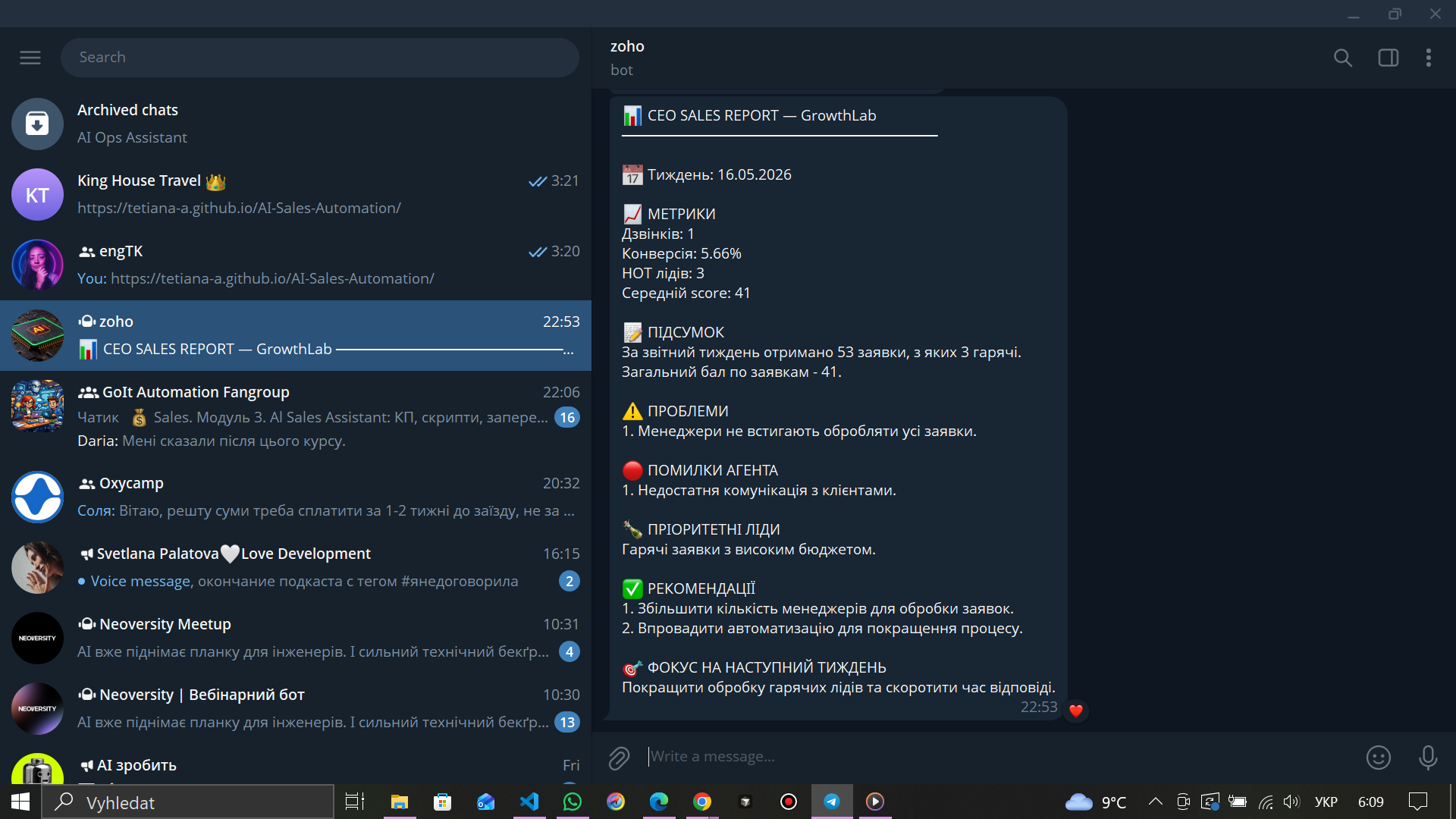Open the media player taskbar icon
The width and height of the screenshot is (1456, 819).
(x=875, y=802)
